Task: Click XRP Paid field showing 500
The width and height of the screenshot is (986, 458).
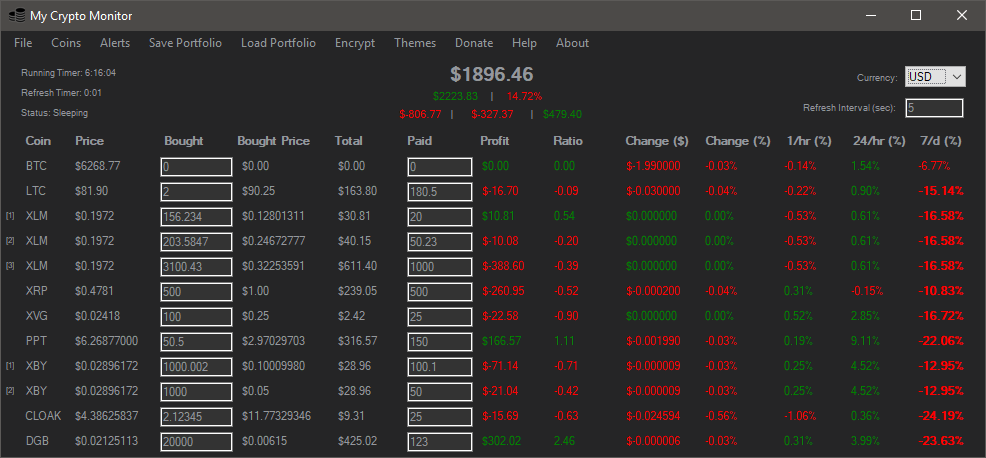Action: pos(440,292)
